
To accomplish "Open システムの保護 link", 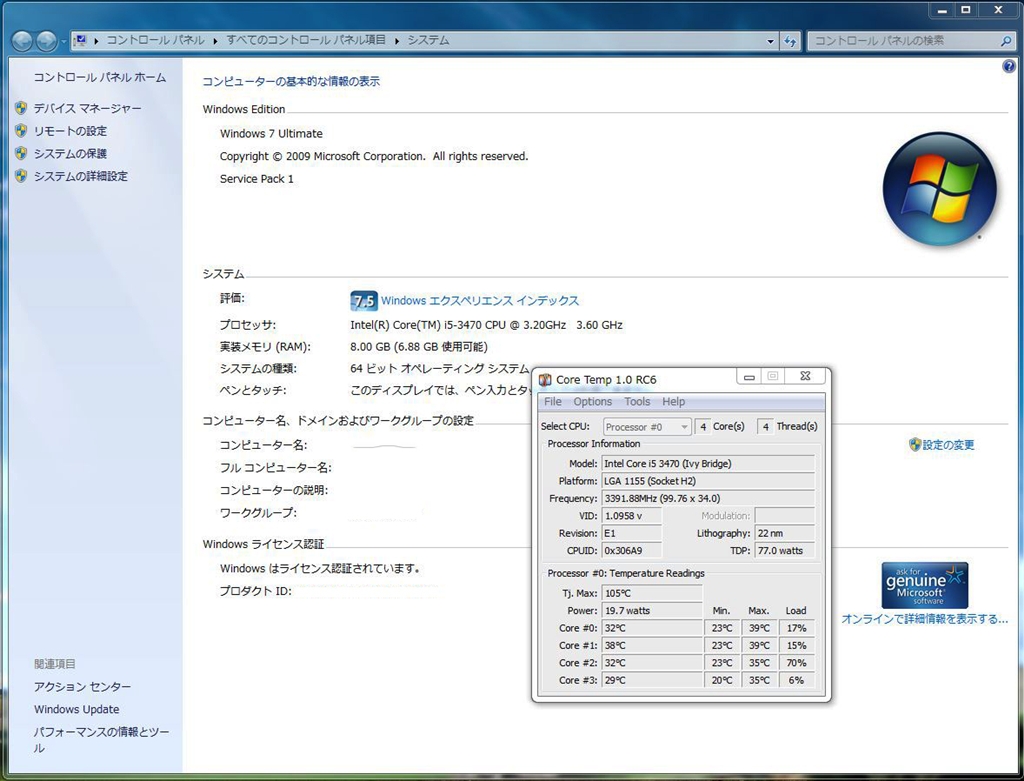I will pos(71,153).
